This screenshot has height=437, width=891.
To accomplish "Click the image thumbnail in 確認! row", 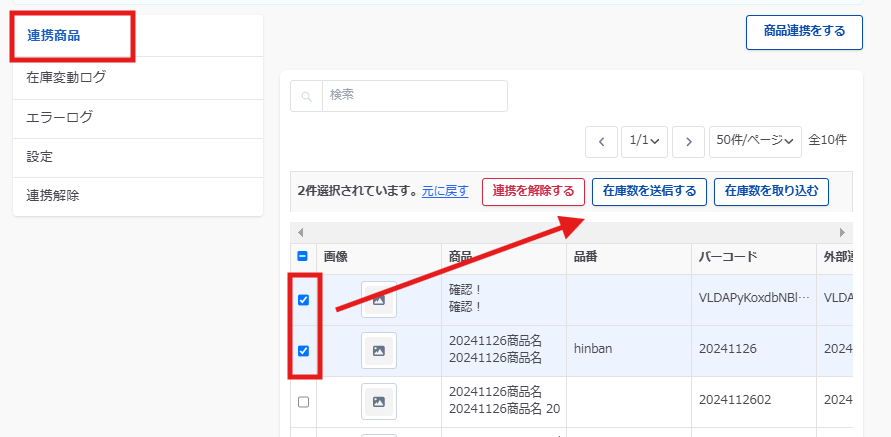I will point(379,299).
